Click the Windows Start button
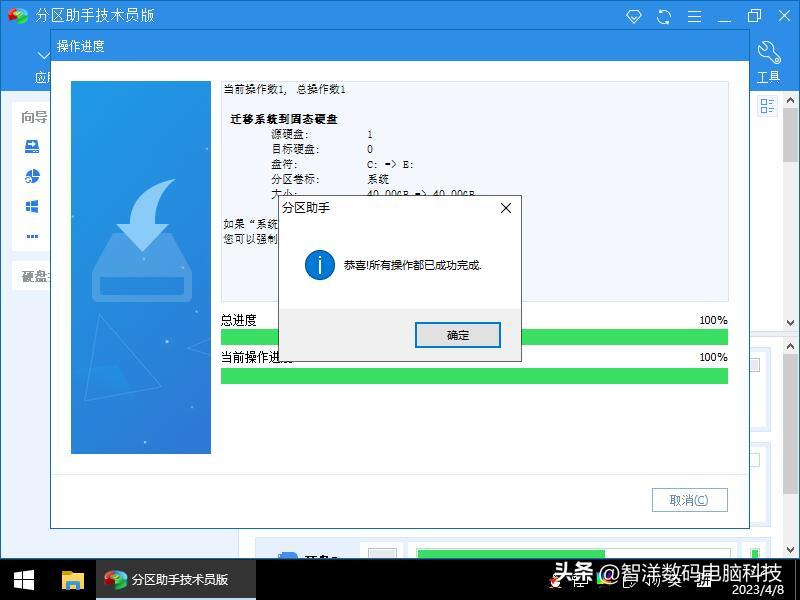 click(21, 578)
